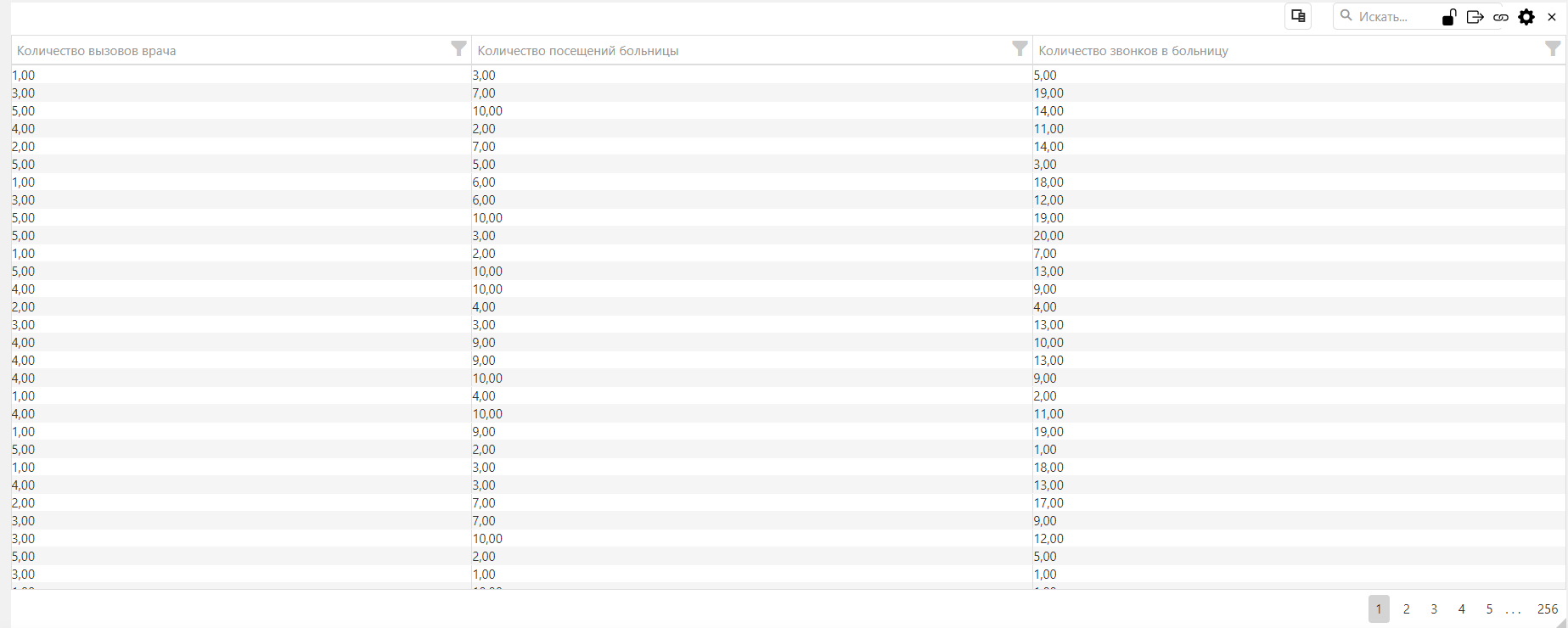Click the magnifier icon in the search box

point(1346,16)
